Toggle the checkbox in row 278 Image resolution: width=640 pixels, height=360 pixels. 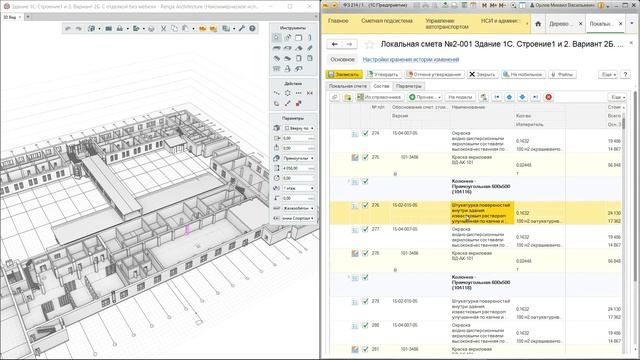pos(365,253)
